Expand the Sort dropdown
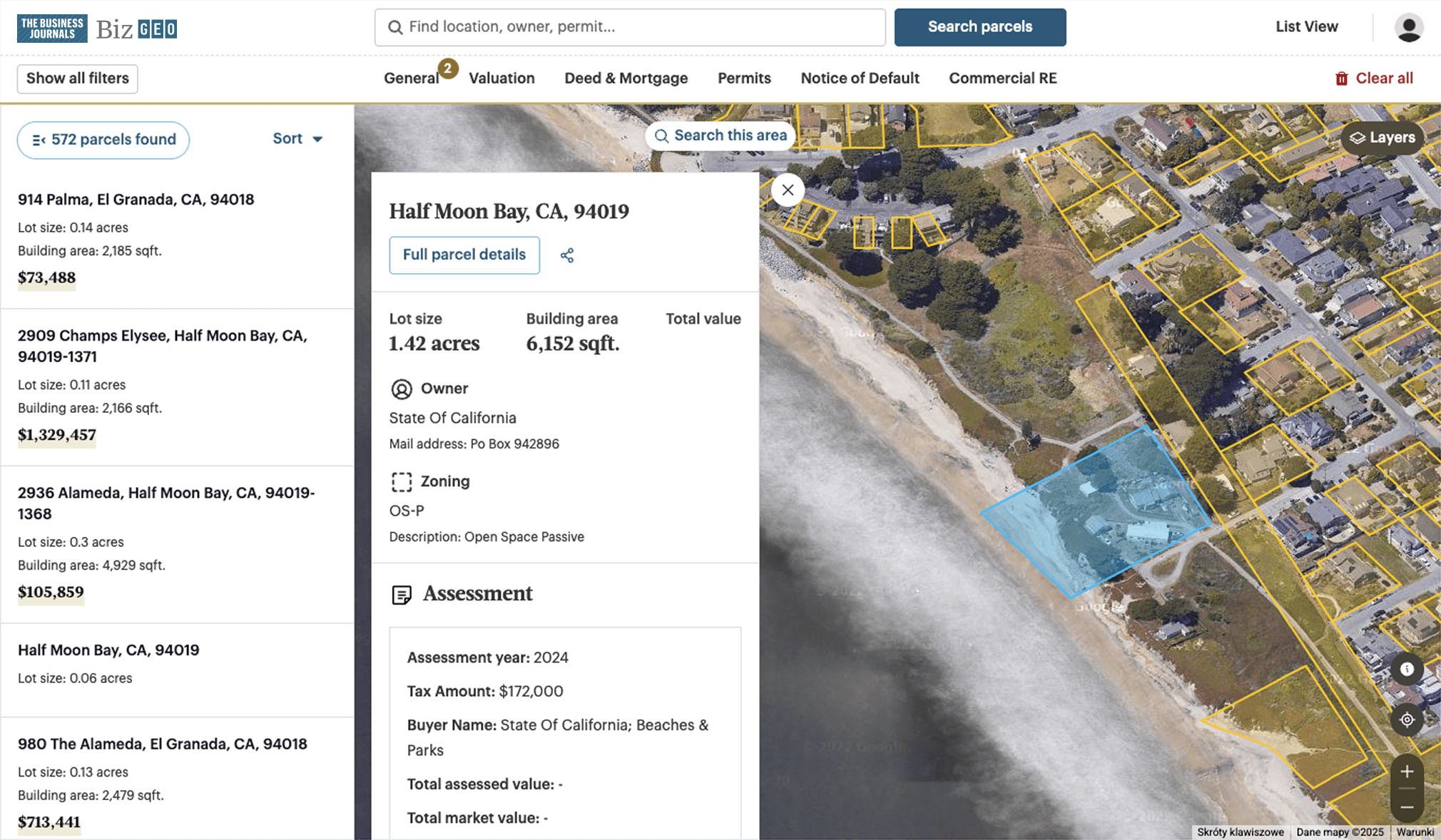This screenshot has width=1441, height=840. click(298, 139)
